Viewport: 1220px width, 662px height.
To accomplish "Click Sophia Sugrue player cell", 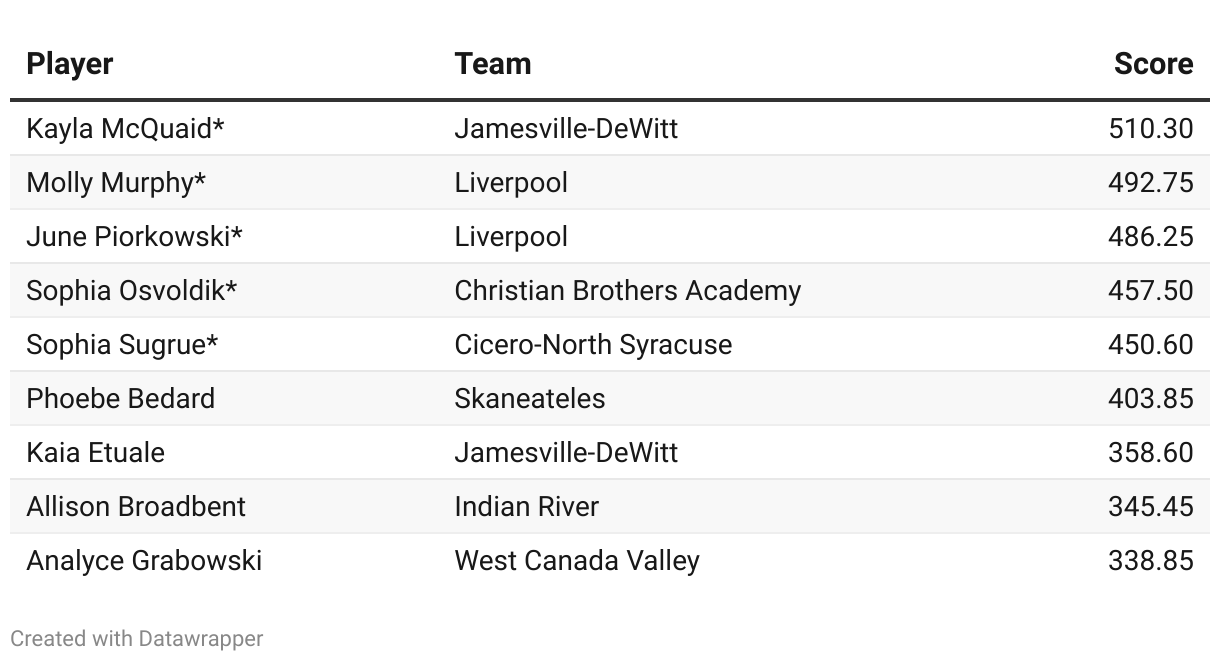I will (x=123, y=345).
